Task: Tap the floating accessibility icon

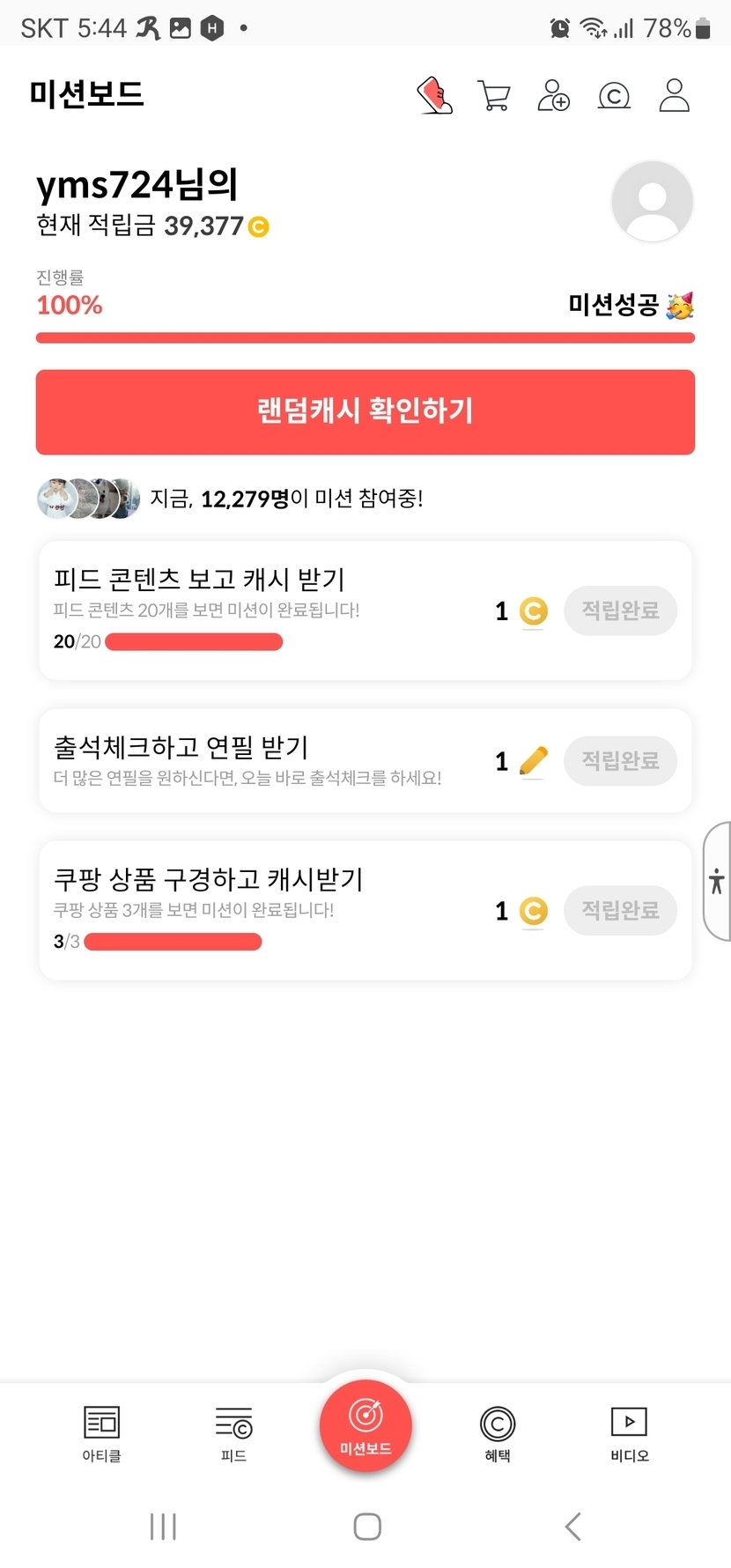Action: click(x=717, y=881)
